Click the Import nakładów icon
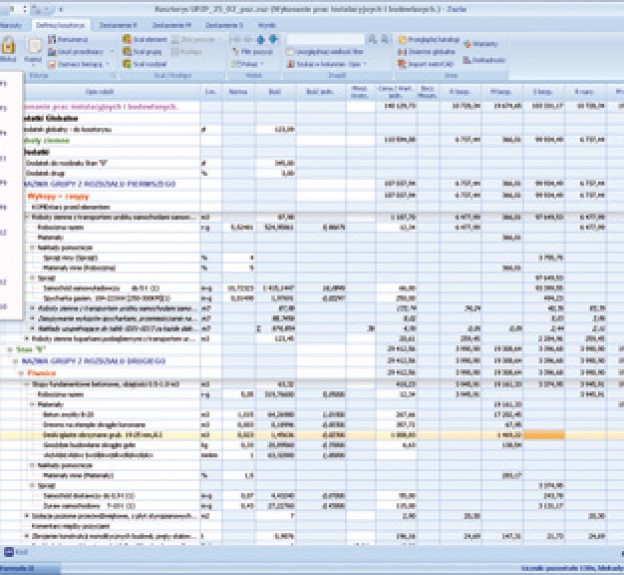 402,64
